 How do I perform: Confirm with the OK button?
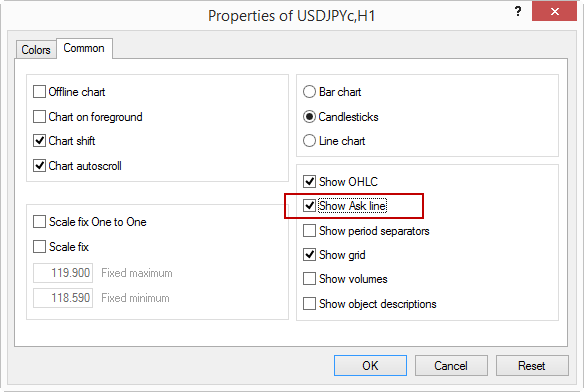(x=370, y=366)
